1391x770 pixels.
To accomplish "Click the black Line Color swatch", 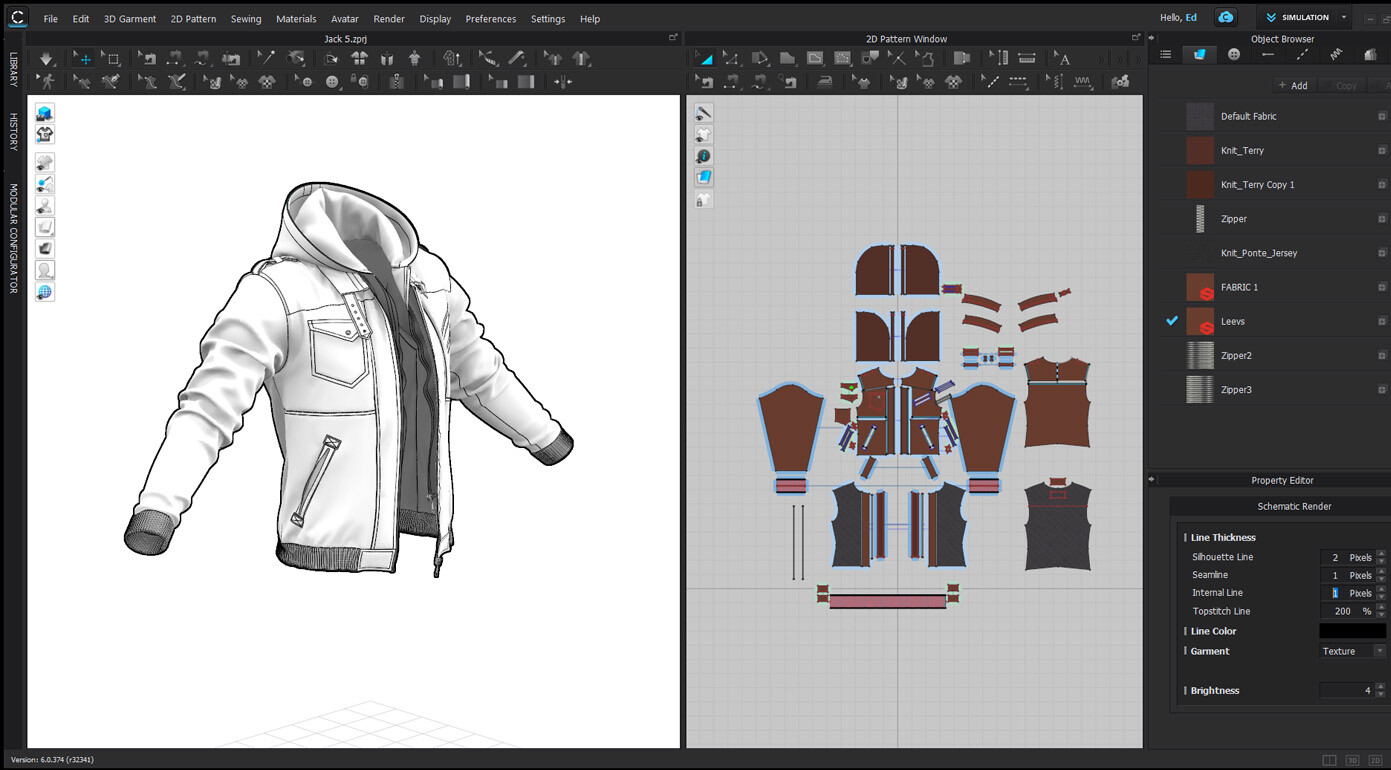I will pos(1351,630).
